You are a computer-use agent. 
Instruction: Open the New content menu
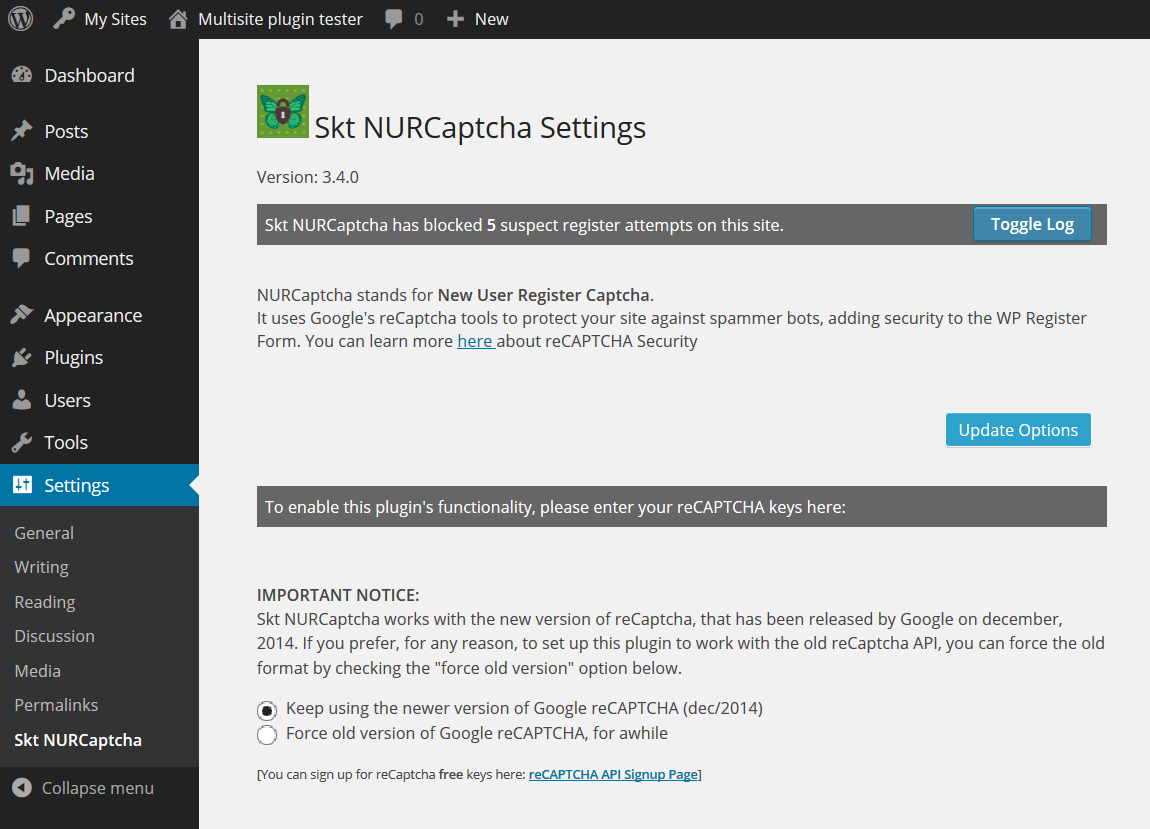[491, 19]
